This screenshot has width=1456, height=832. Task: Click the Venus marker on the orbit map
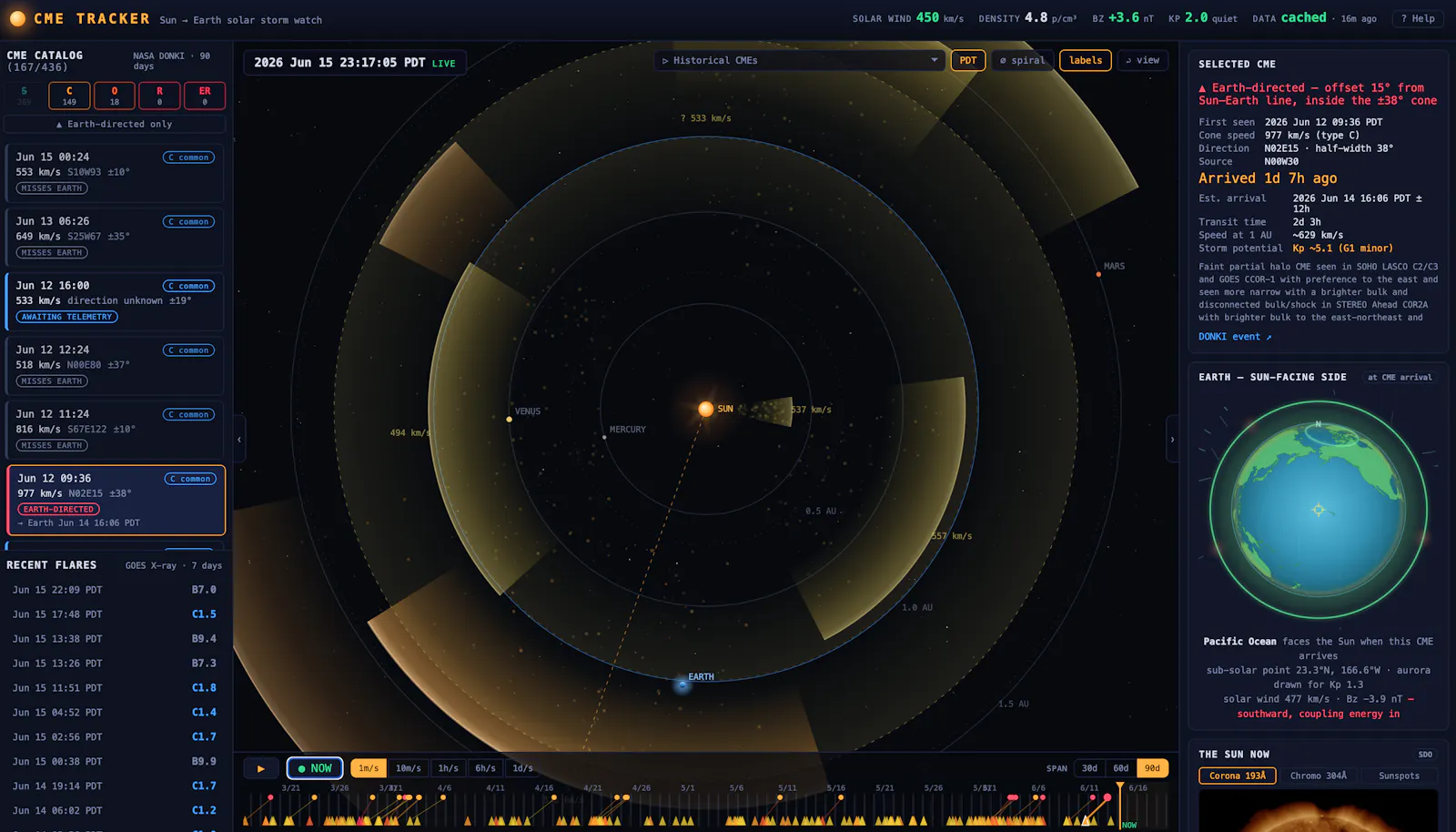509,419
